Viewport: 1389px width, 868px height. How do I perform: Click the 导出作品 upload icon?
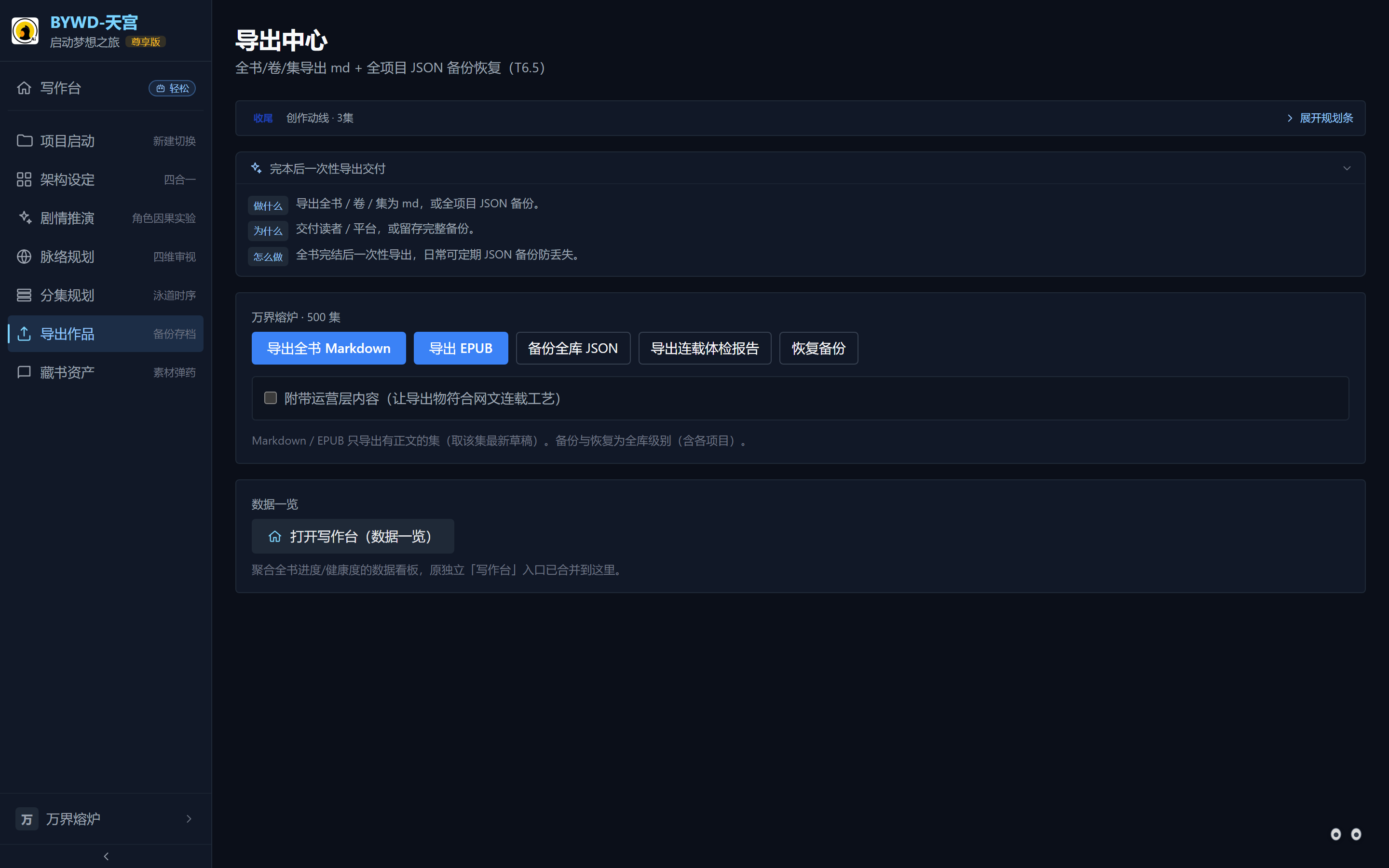24,334
